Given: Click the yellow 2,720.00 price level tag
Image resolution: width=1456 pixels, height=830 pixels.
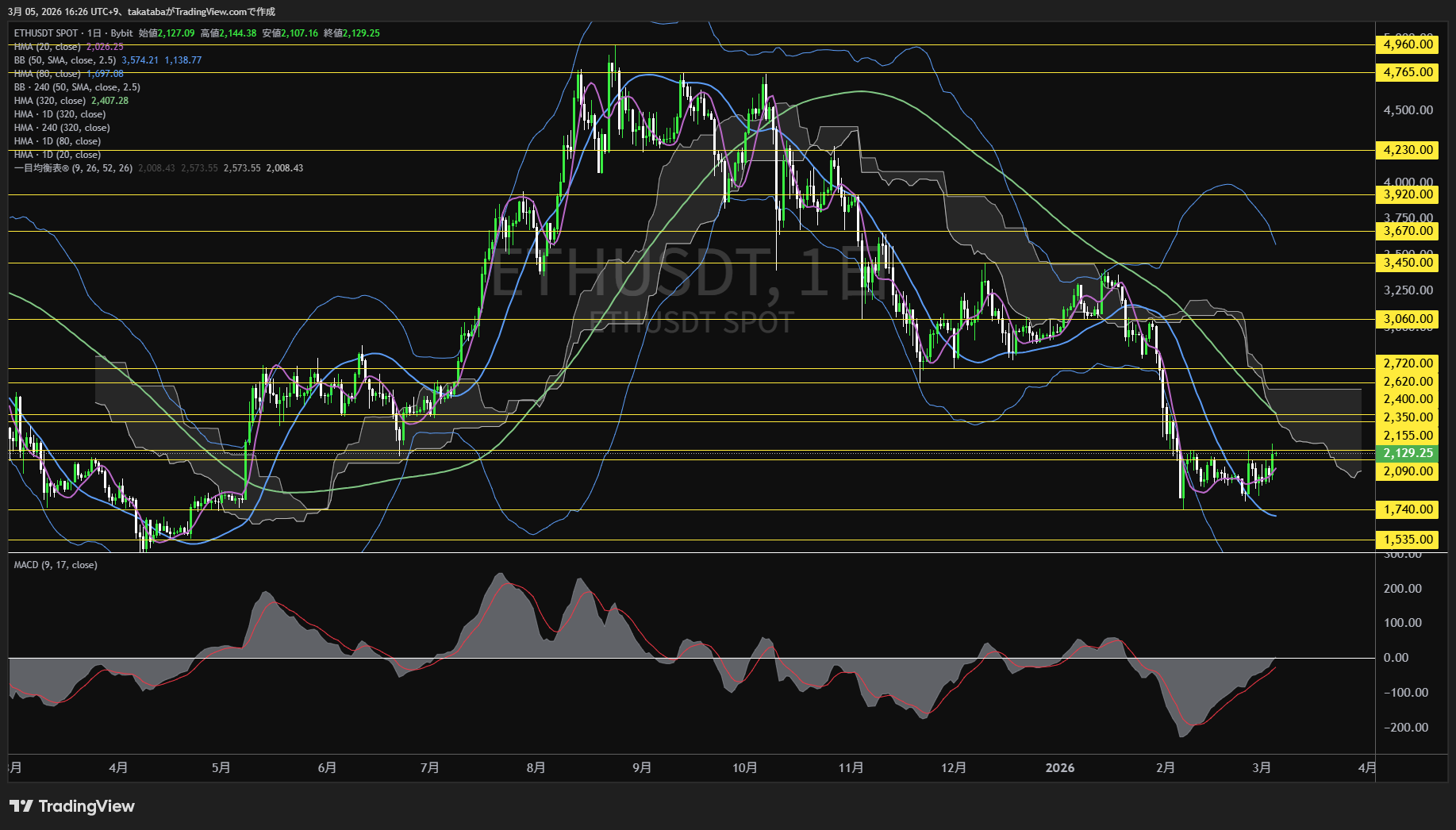Looking at the screenshot, I should click(x=1408, y=363).
